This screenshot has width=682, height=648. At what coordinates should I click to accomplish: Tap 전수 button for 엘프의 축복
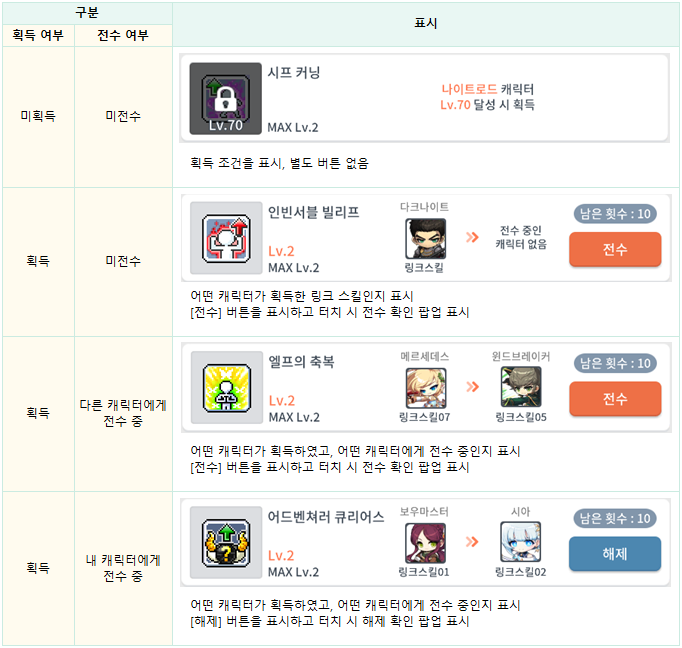pyautogui.click(x=615, y=399)
